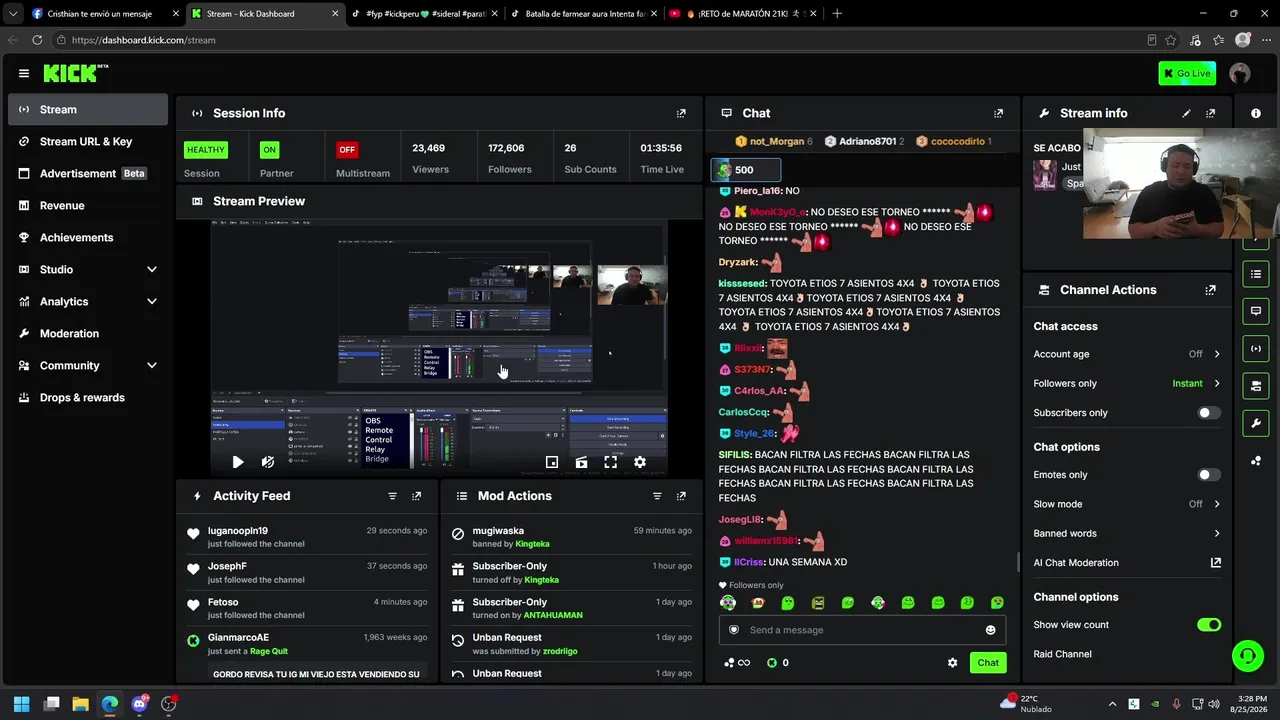Open the Banned words settings
Viewport: 1280px width, 720px height.
1127,533
